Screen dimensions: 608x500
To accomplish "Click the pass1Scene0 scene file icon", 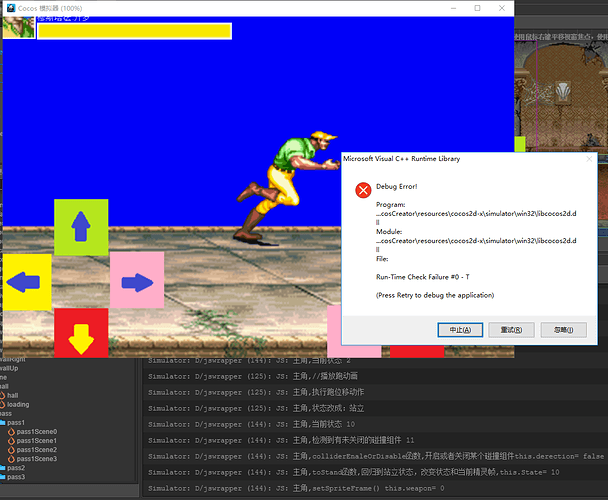I will tap(11, 431).
